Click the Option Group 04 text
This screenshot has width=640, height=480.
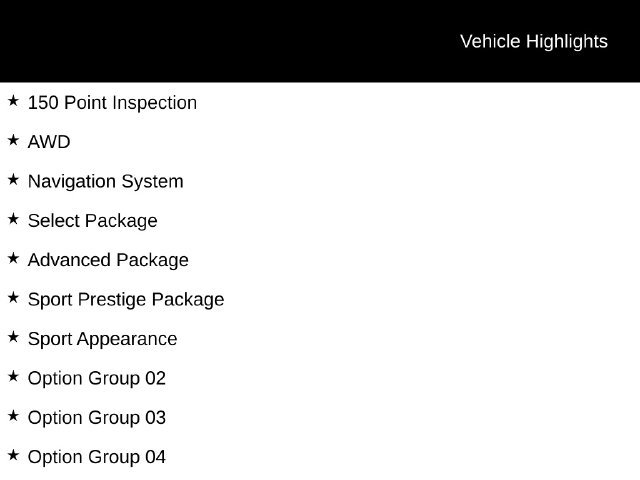tap(97, 457)
